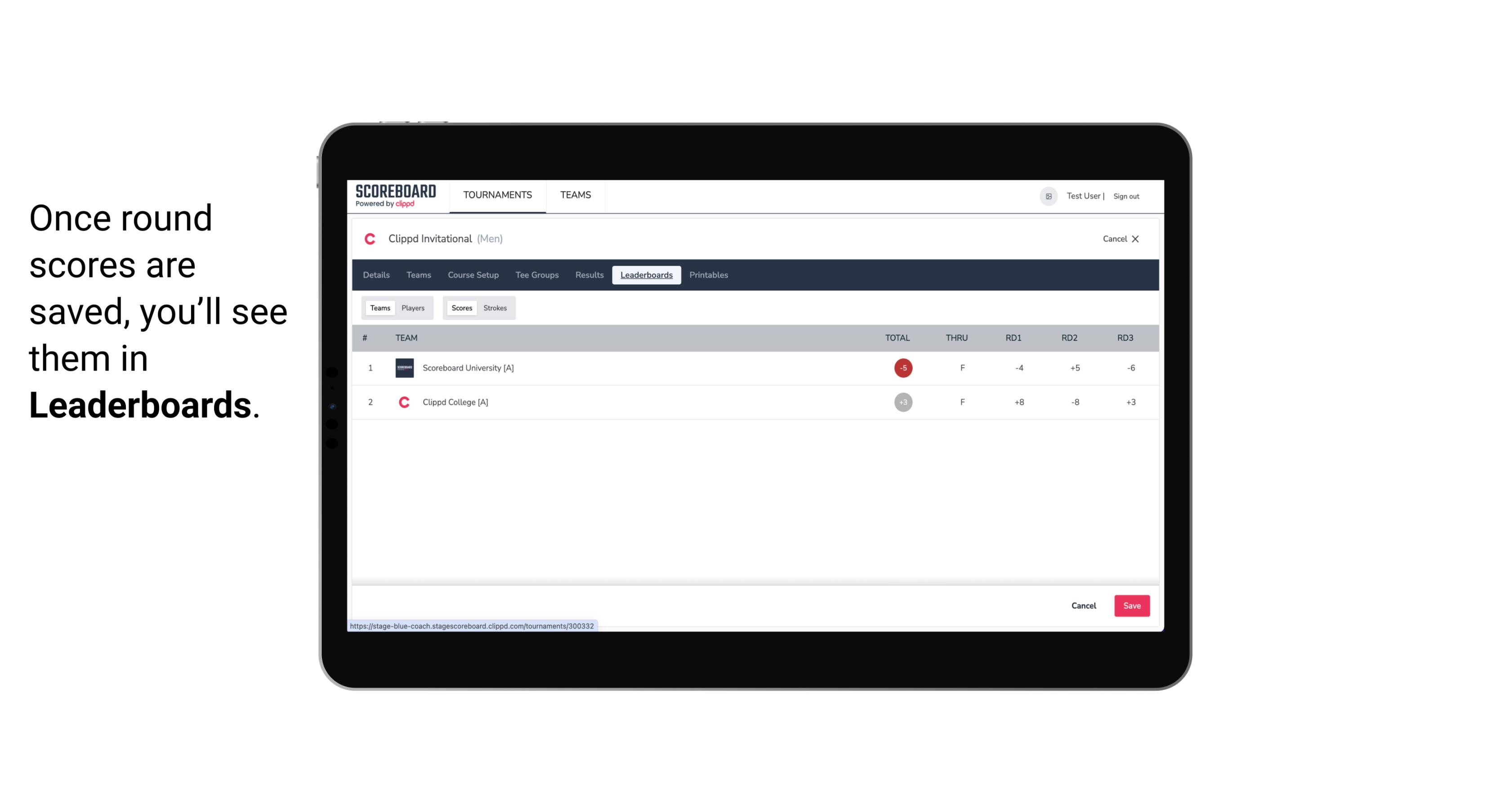This screenshot has width=1509, height=812.
Task: Click the Course Setup tab
Action: click(473, 275)
